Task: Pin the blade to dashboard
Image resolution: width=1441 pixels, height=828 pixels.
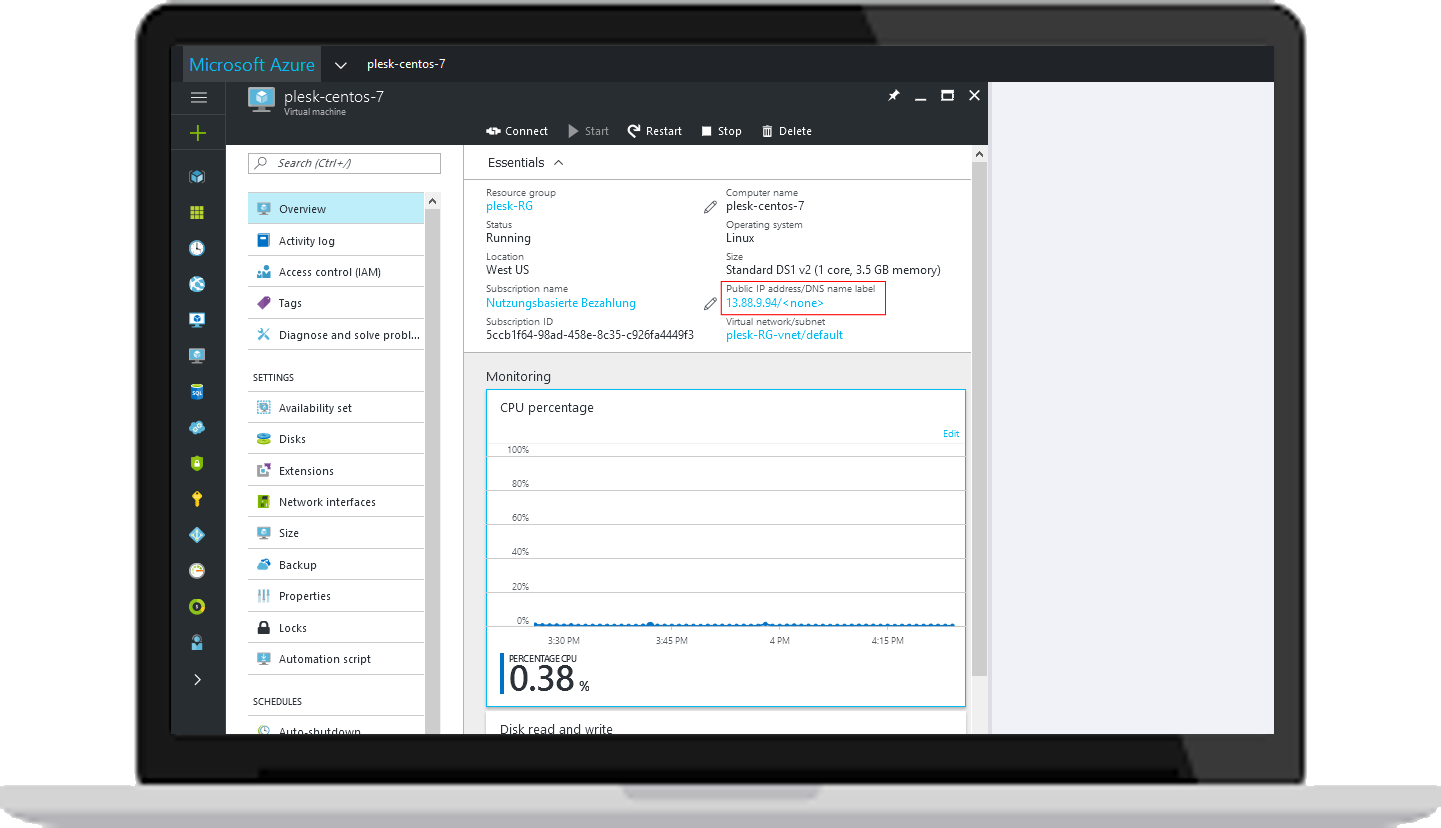Action: 894,96
